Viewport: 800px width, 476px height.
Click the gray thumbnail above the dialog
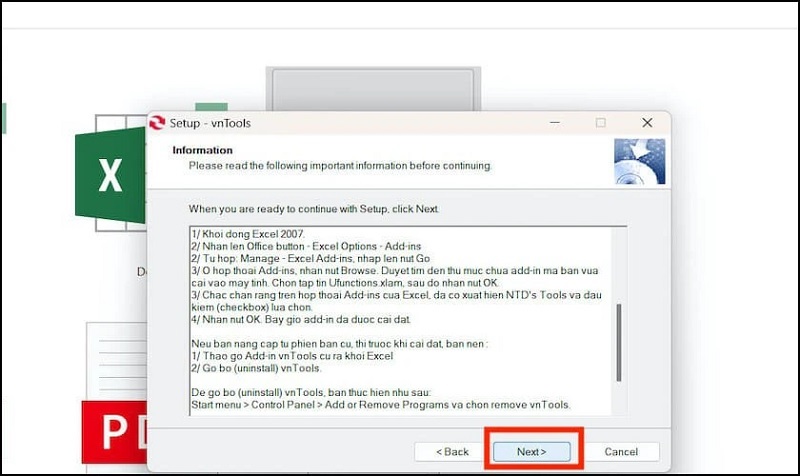pos(372,88)
